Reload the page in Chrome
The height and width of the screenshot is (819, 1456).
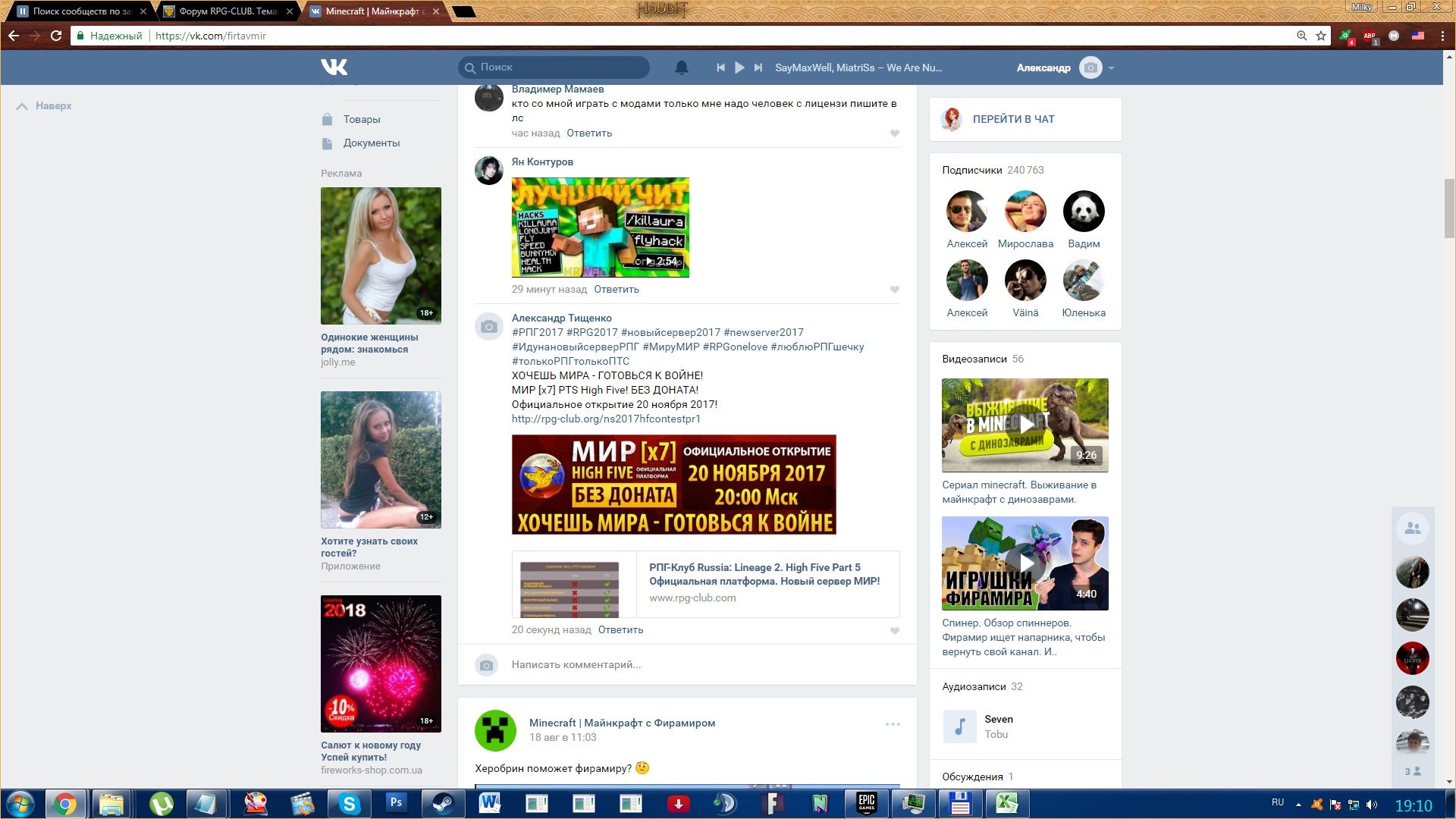[56, 36]
